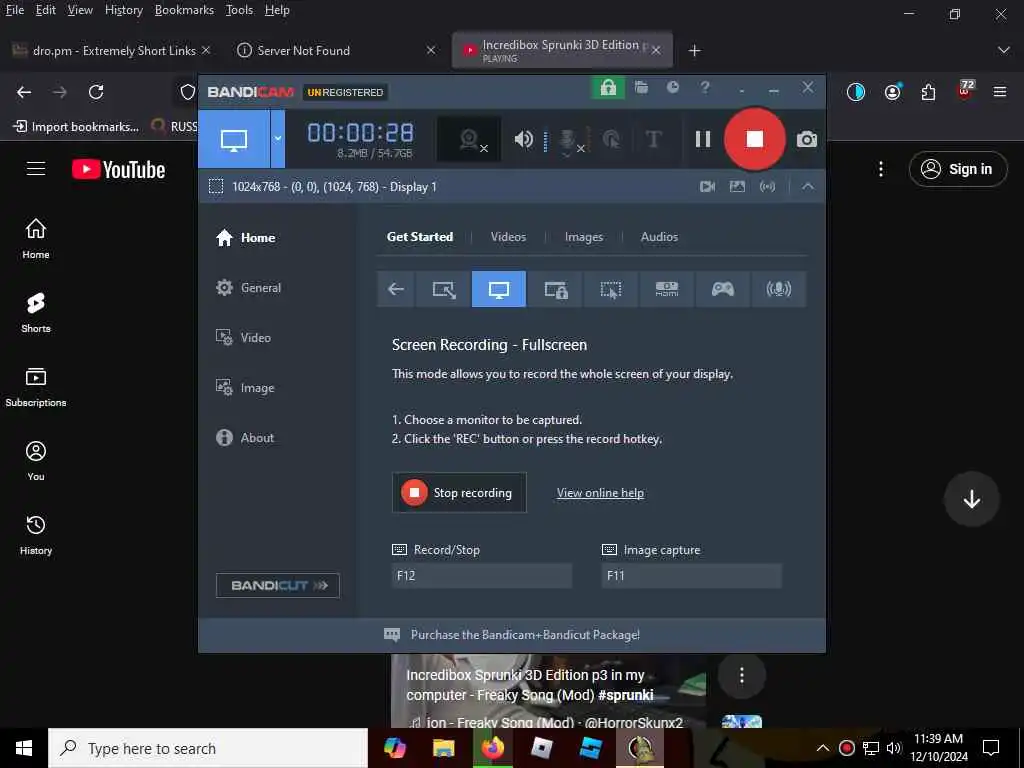Toggle the mouse click effect icon

click(611, 139)
